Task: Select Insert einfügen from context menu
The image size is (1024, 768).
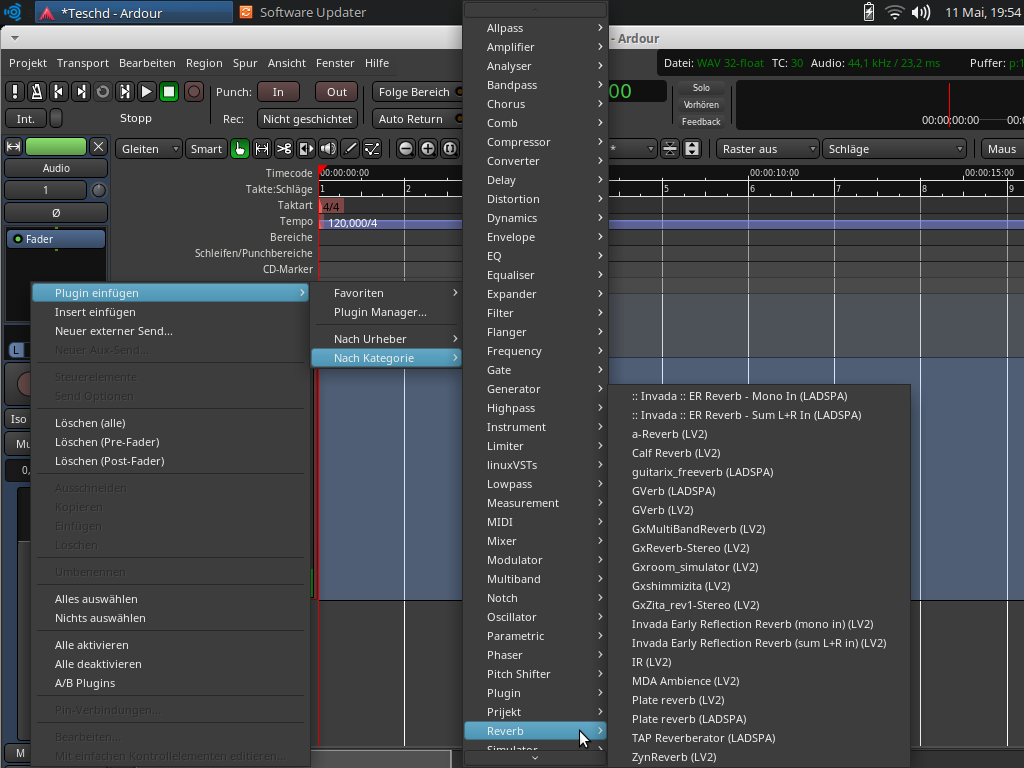Action: pyautogui.click(x=171, y=312)
